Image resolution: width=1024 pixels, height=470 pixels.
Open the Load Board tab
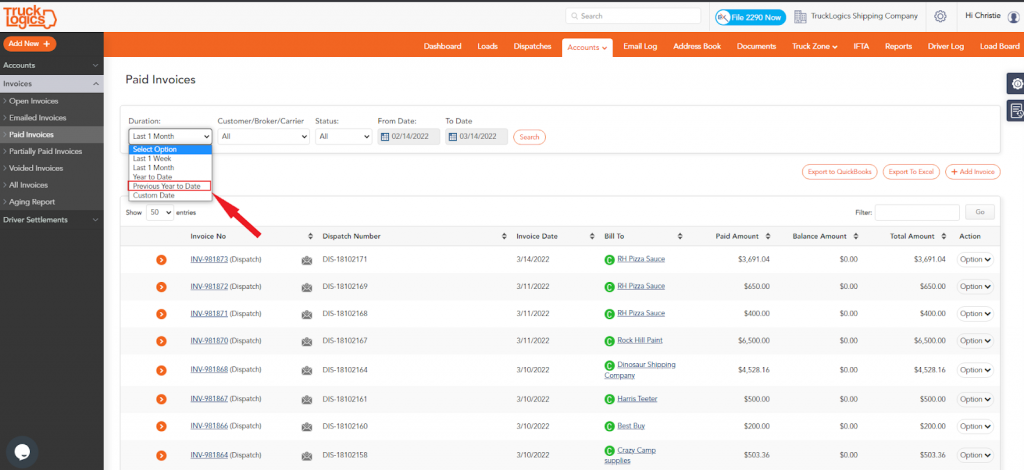click(x=999, y=46)
